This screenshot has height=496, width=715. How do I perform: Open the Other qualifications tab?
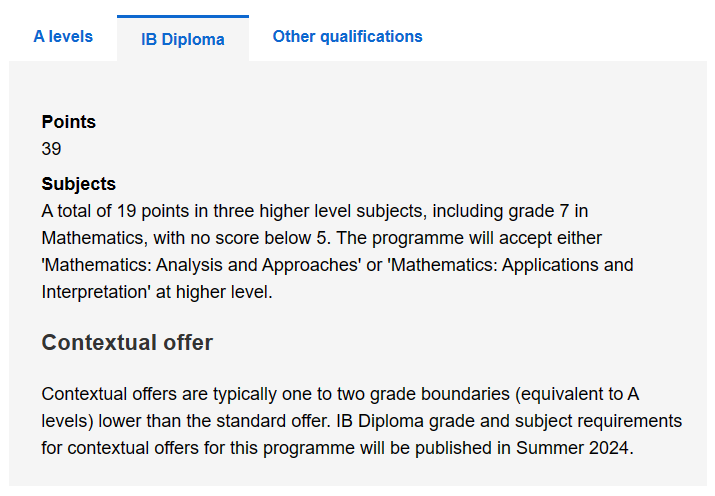click(347, 36)
